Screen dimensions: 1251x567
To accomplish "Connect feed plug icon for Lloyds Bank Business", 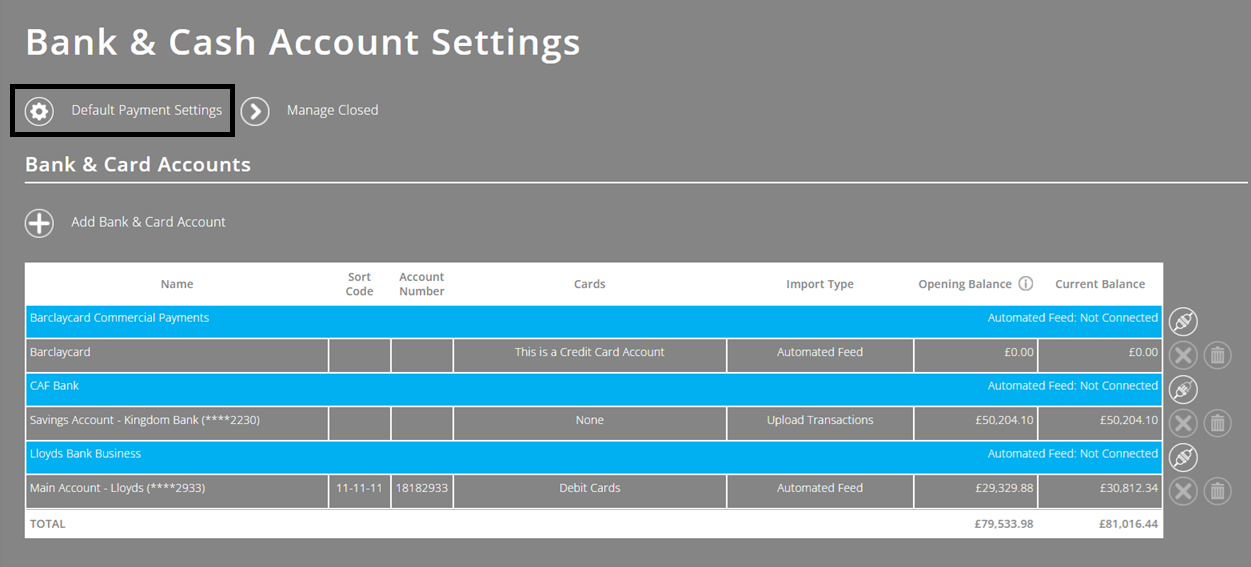I will point(1183,458).
